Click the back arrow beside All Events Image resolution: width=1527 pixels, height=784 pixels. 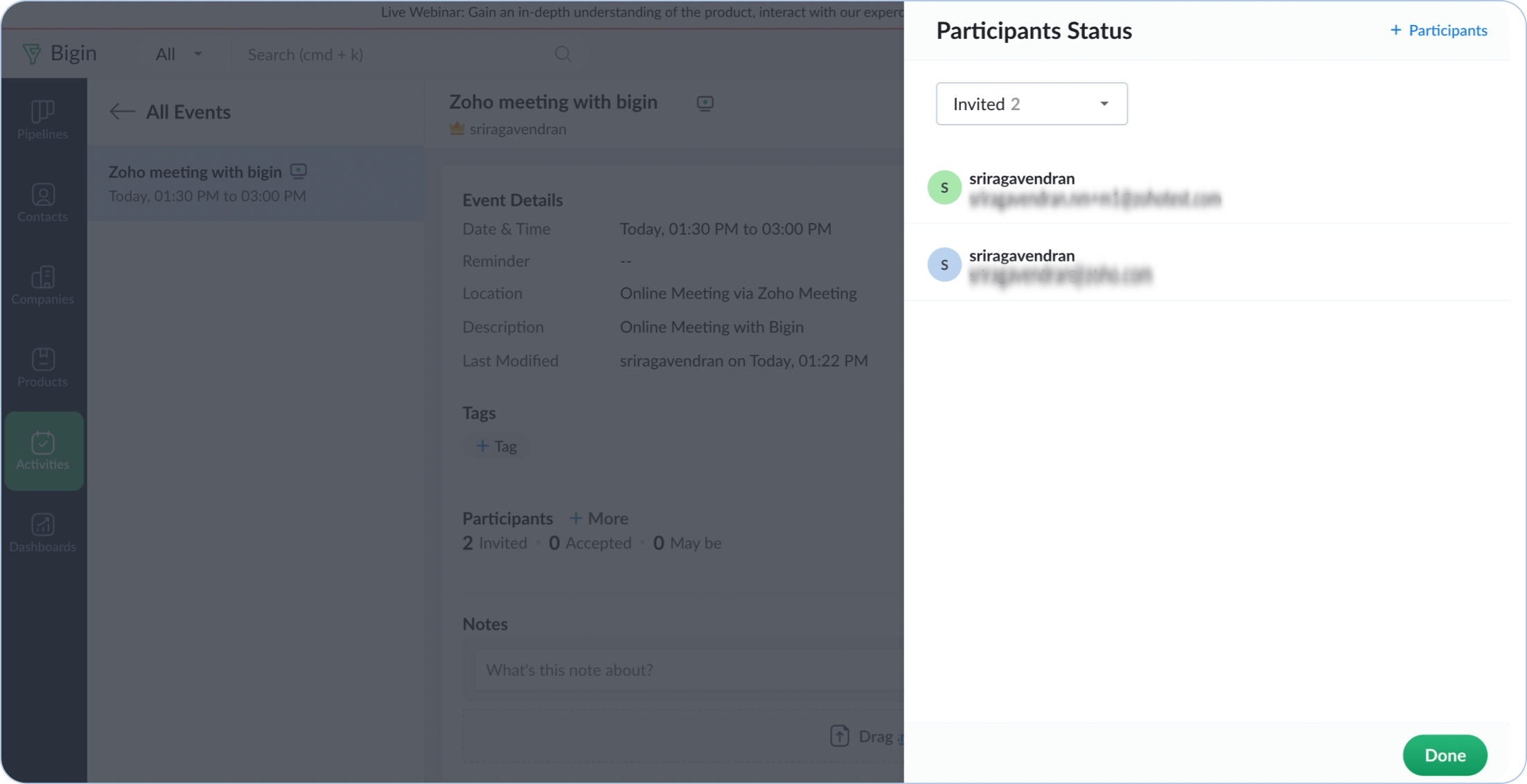pyautogui.click(x=122, y=112)
